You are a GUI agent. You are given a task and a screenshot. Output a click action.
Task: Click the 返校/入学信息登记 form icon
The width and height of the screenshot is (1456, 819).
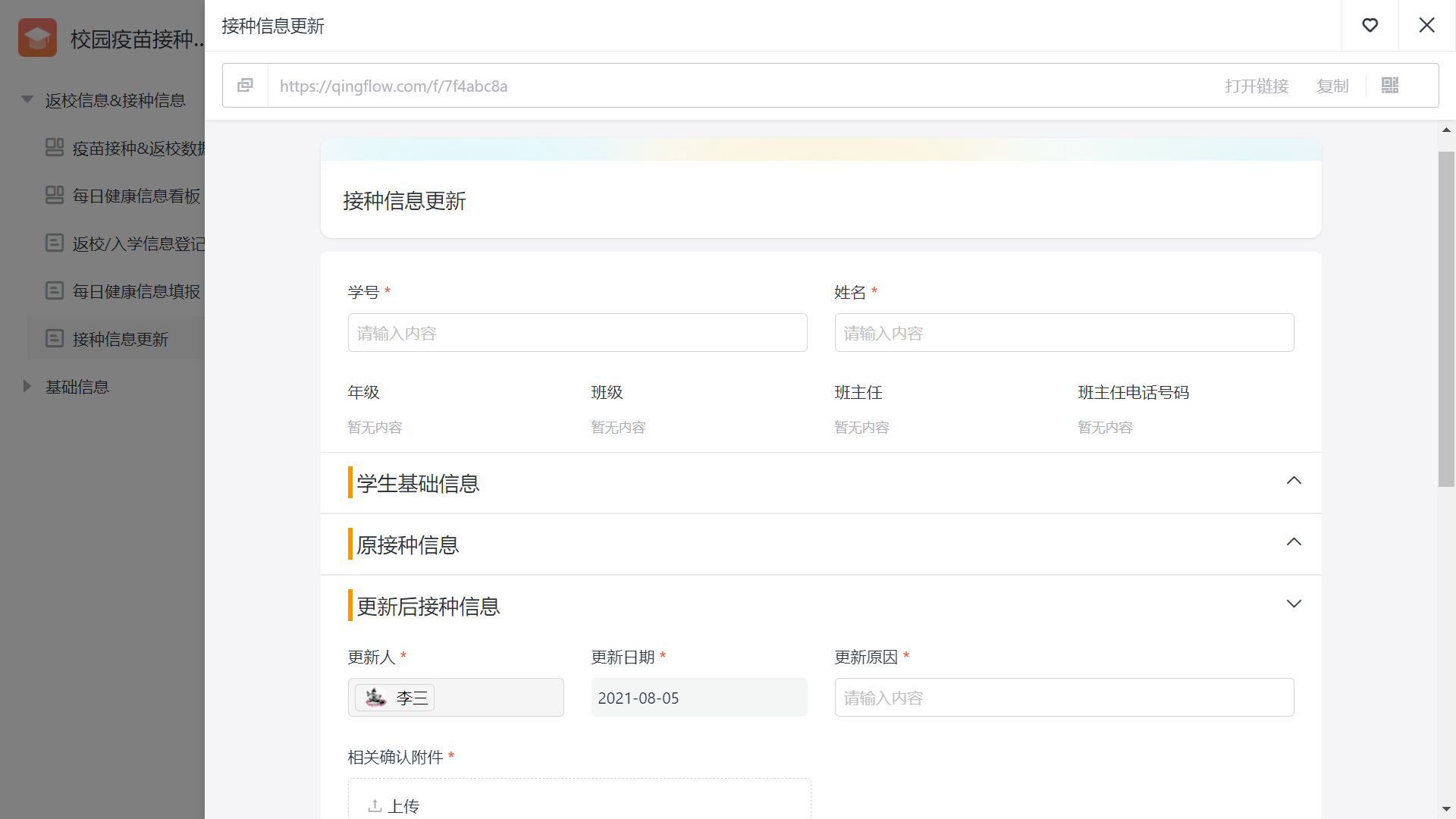tap(55, 243)
